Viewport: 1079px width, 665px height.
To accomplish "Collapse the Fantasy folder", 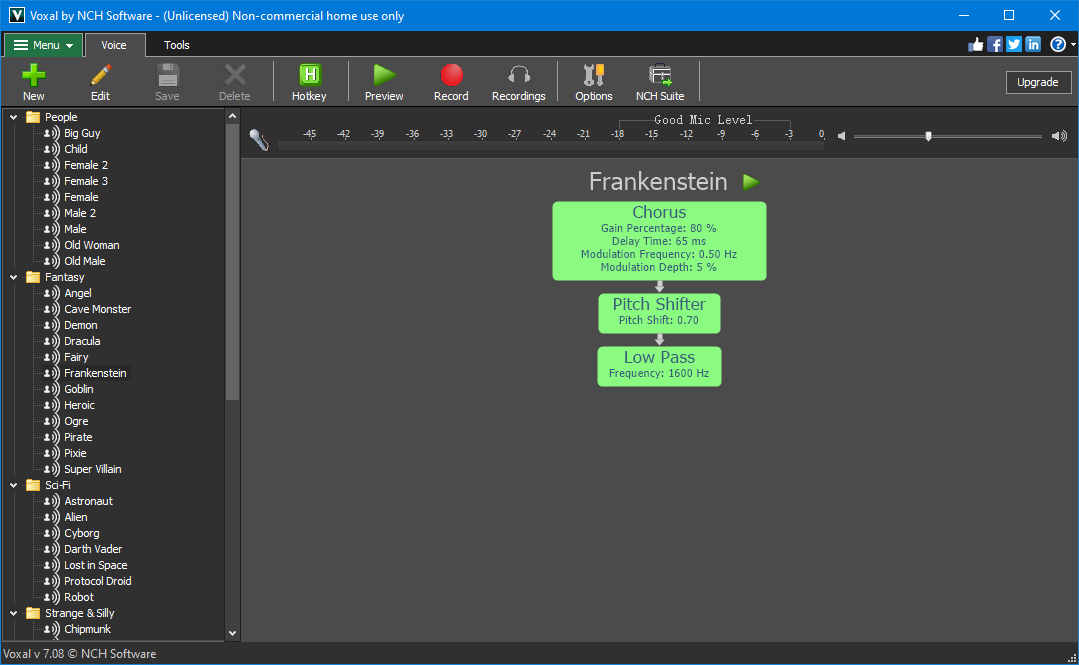I will (x=13, y=277).
